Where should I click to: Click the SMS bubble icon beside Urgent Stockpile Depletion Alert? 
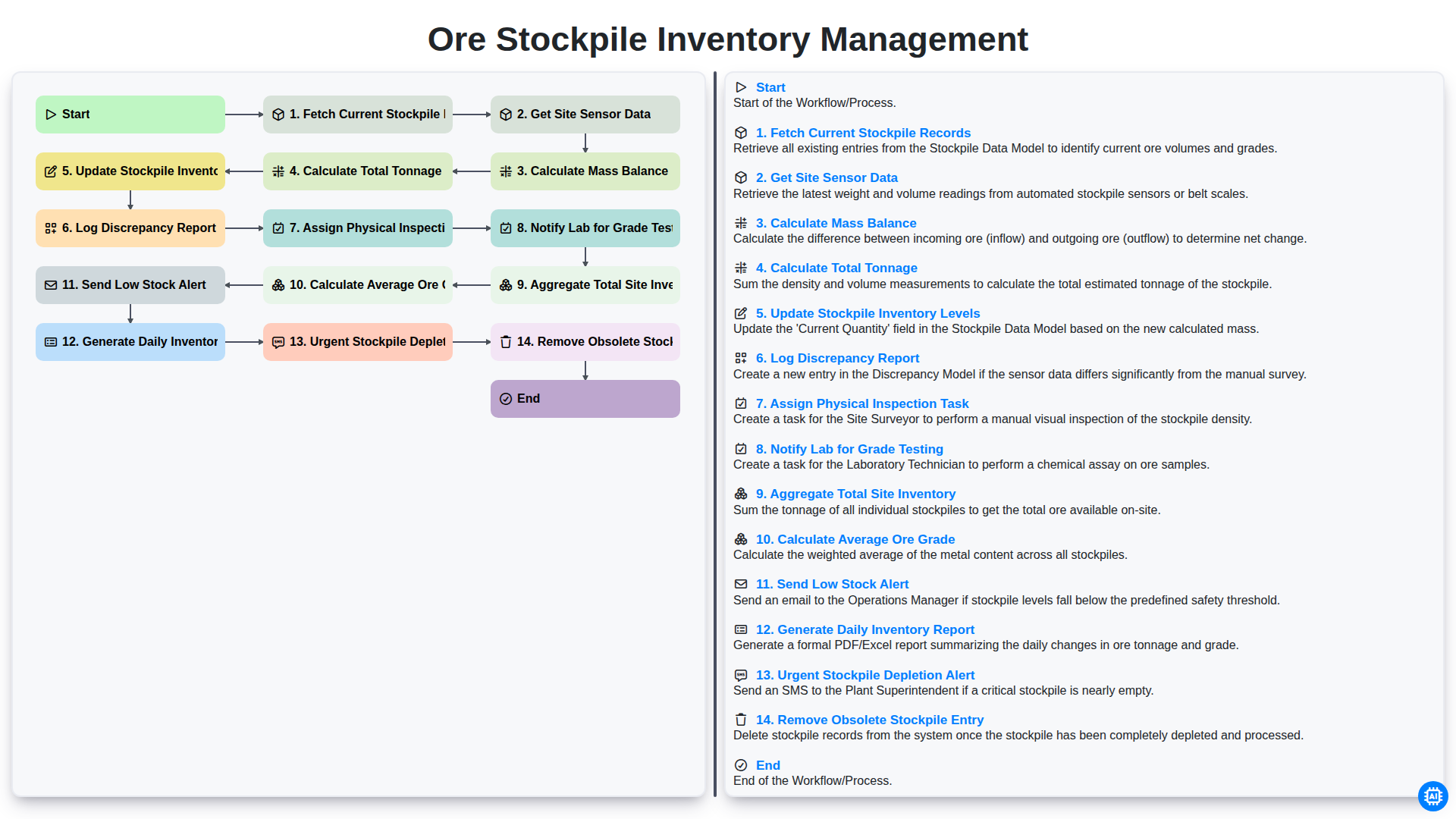tap(741, 675)
